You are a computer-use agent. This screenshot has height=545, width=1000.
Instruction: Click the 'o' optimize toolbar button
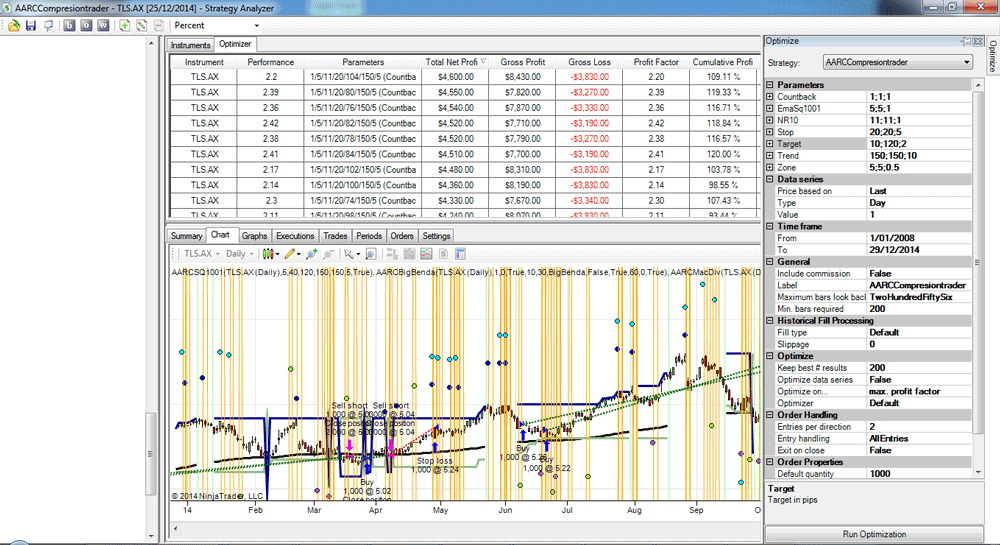coord(86,25)
